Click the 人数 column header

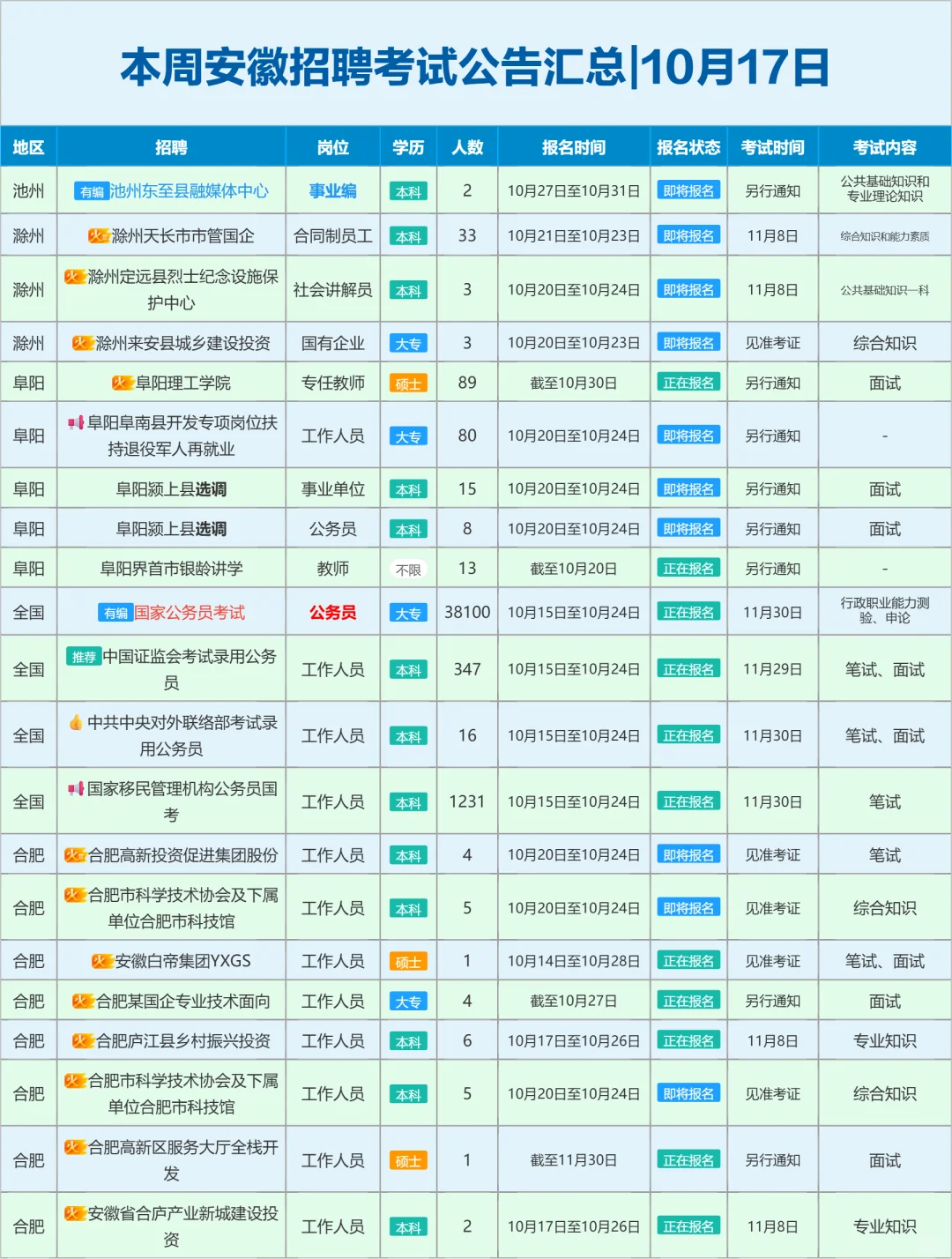click(467, 147)
